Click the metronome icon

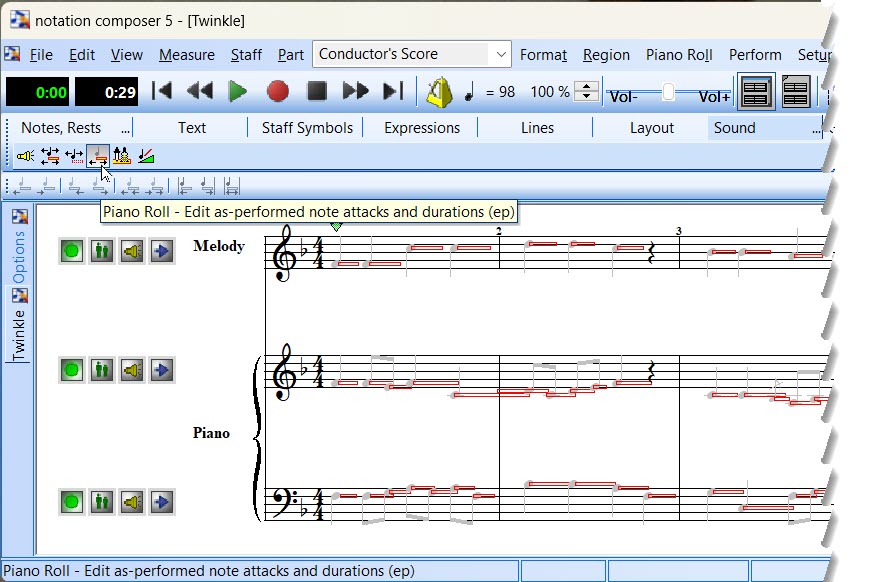coord(439,92)
